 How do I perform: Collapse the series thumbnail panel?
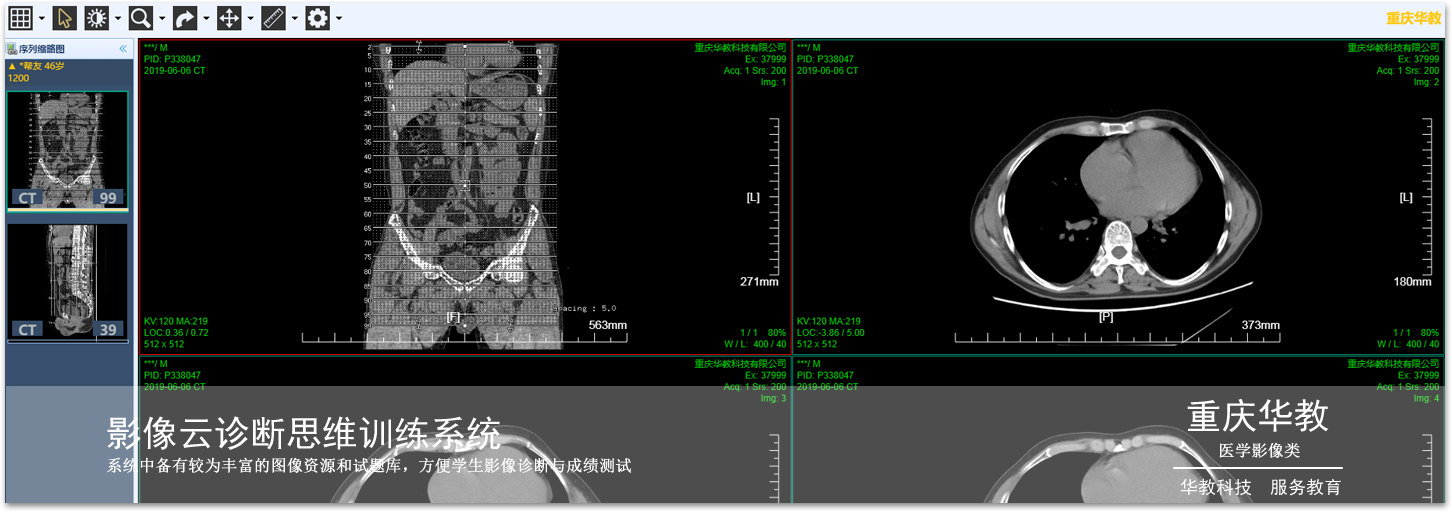click(123, 48)
